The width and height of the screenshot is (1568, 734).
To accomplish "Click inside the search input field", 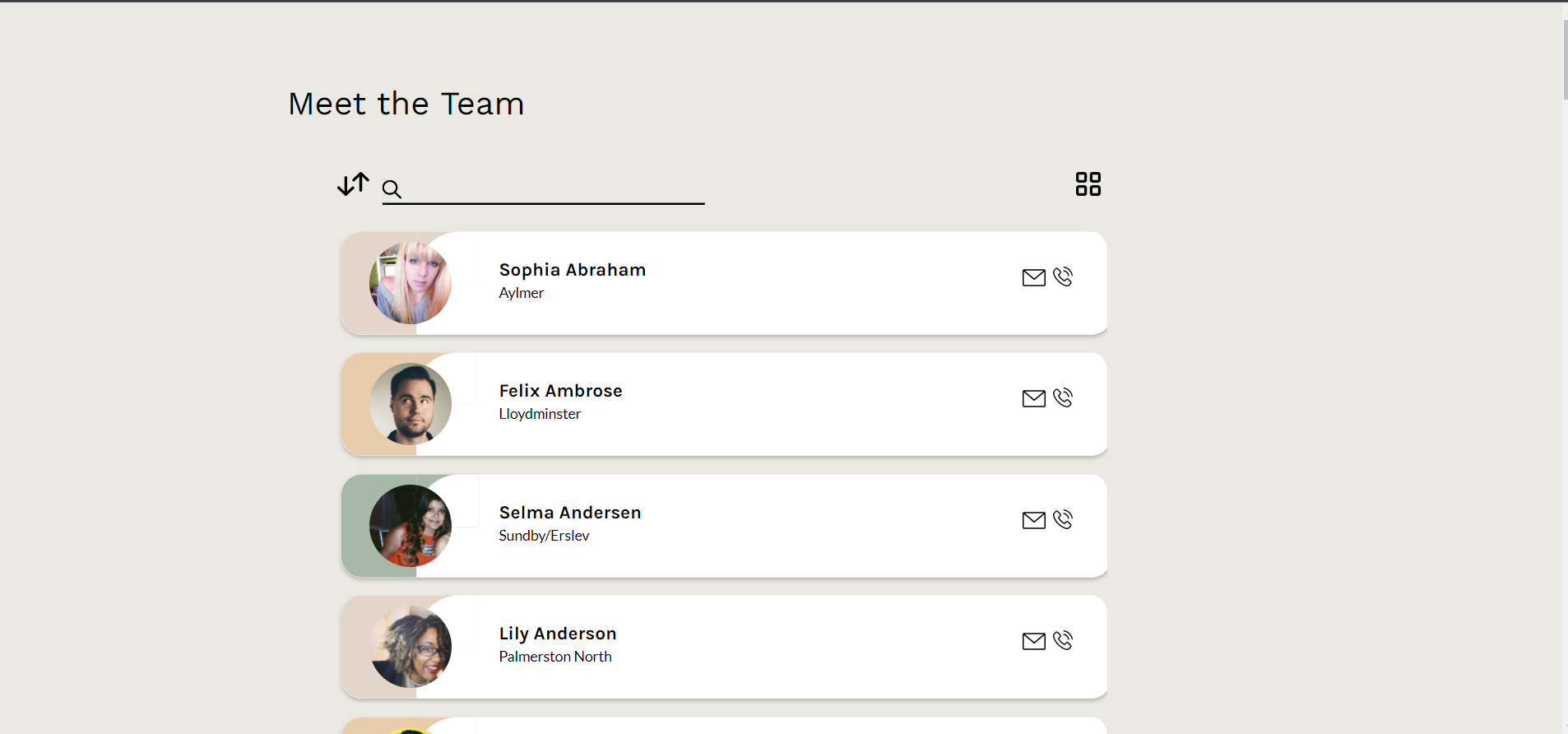I will [x=543, y=191].
